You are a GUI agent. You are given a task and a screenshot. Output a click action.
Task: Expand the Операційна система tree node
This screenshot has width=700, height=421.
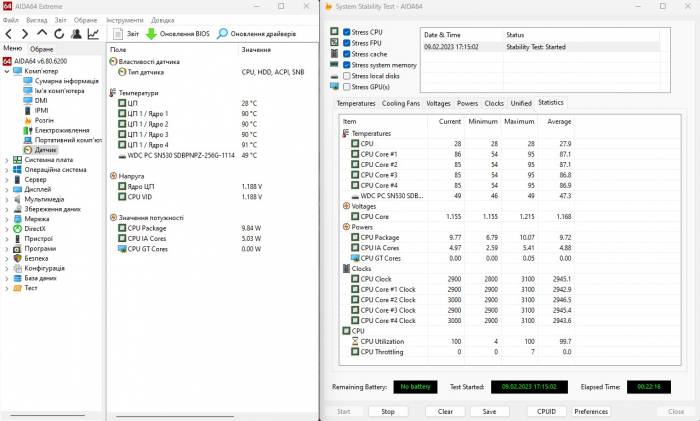[7, 170]
